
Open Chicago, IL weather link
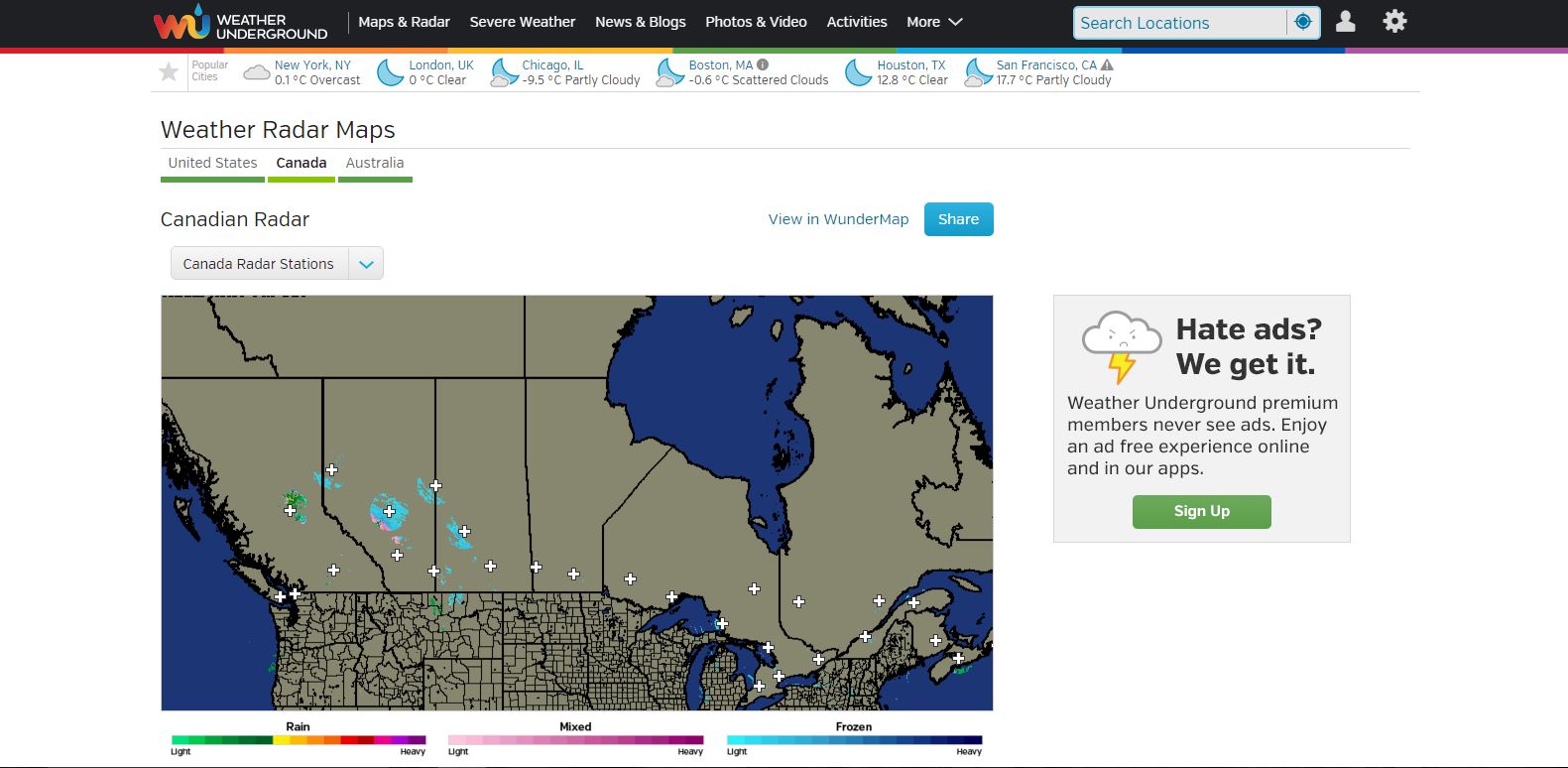pos(552,64)
